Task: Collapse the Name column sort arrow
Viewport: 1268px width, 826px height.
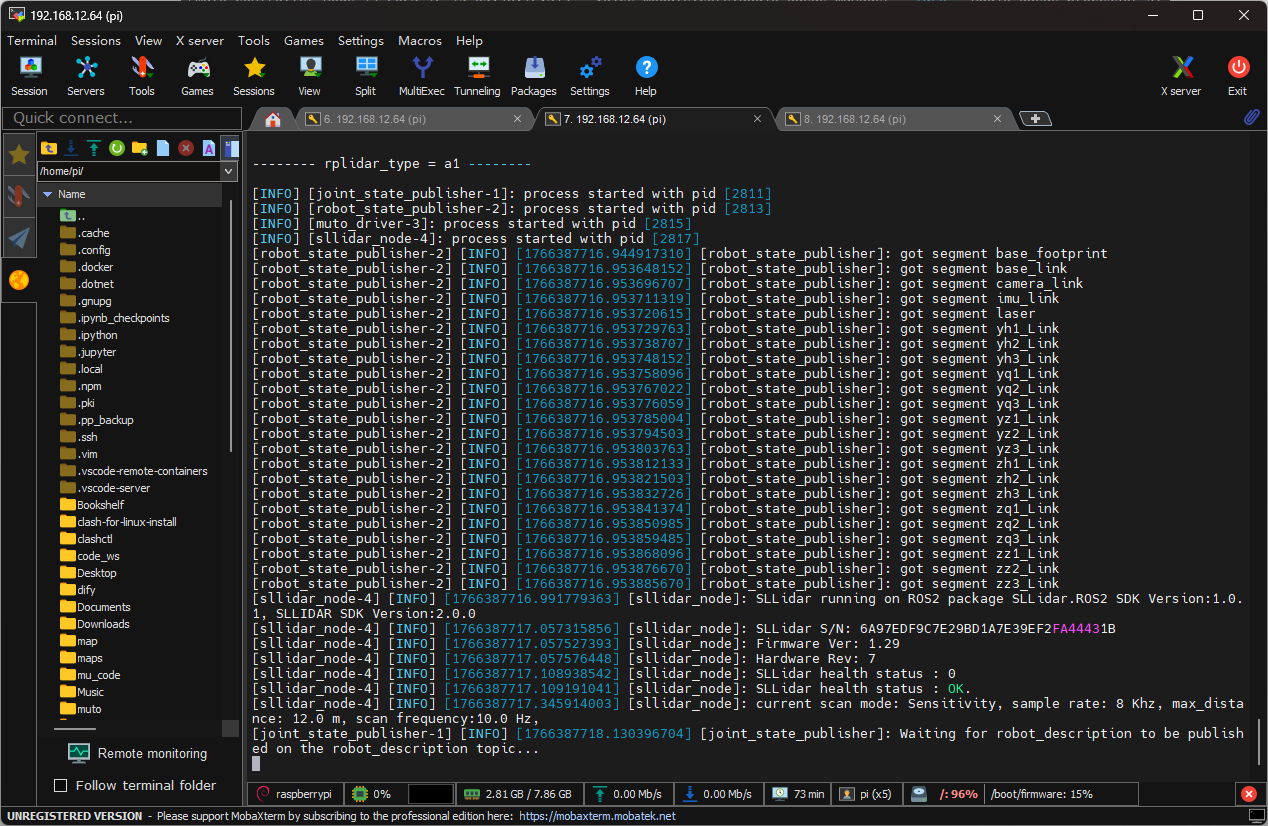Action: tap(47, 194)
